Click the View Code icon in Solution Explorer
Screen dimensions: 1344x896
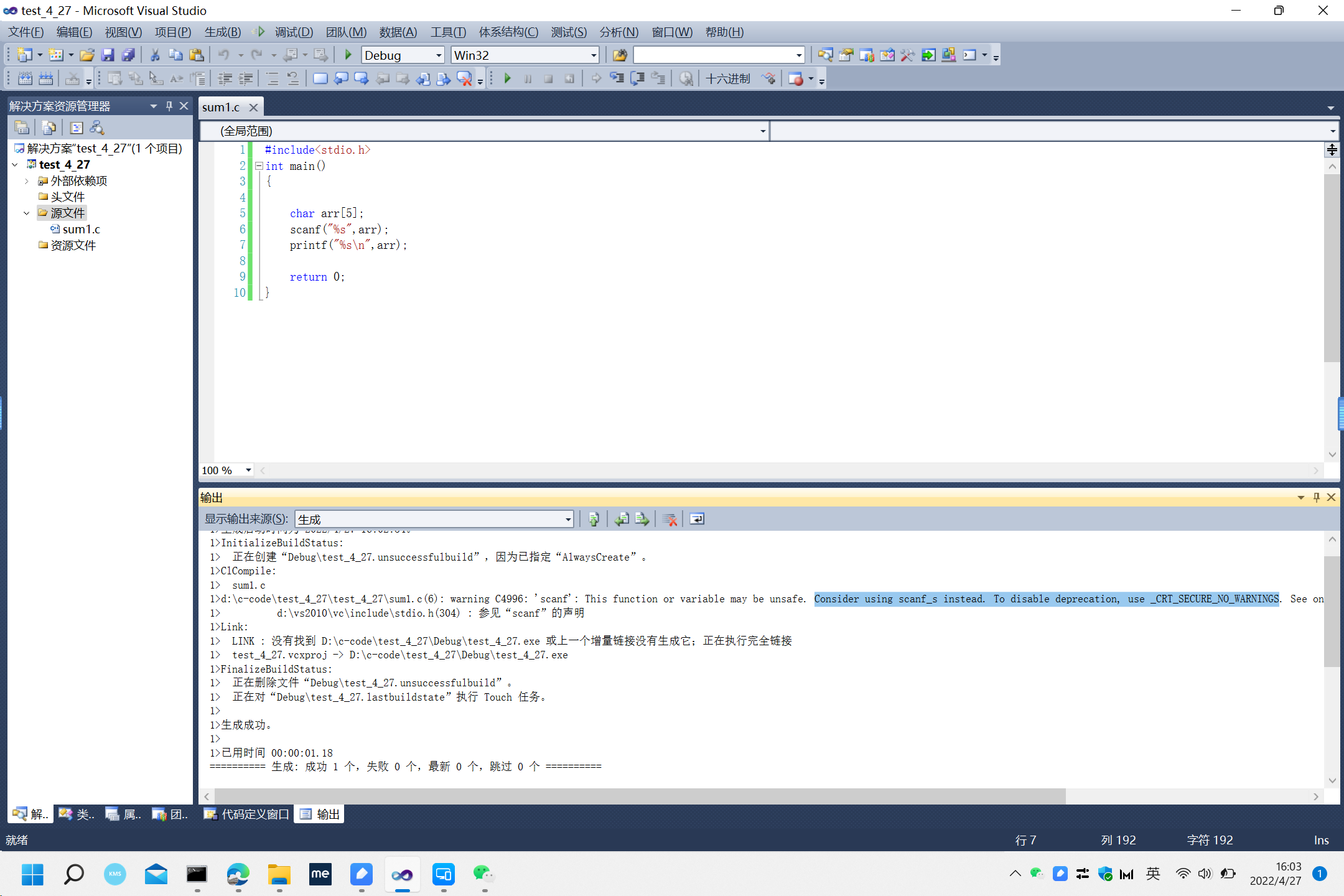click(x=76, y=128)
